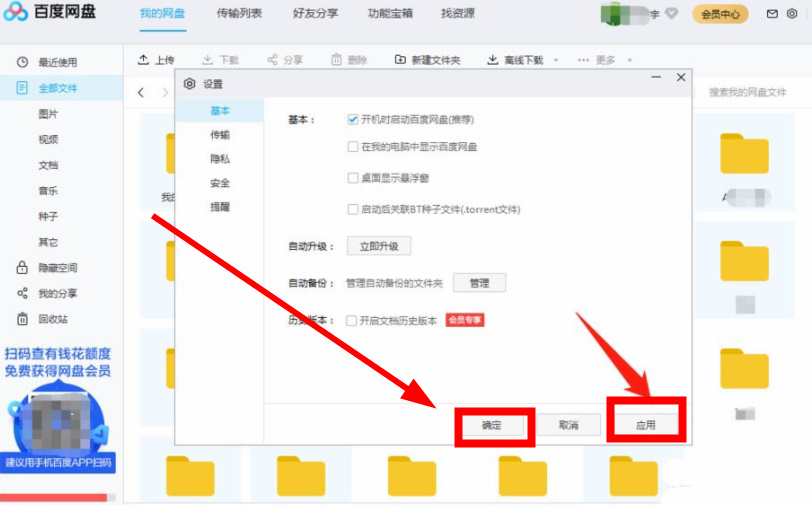812x505 pixels.
Task: Click the 我的分享 share icon
Action: 22,294
